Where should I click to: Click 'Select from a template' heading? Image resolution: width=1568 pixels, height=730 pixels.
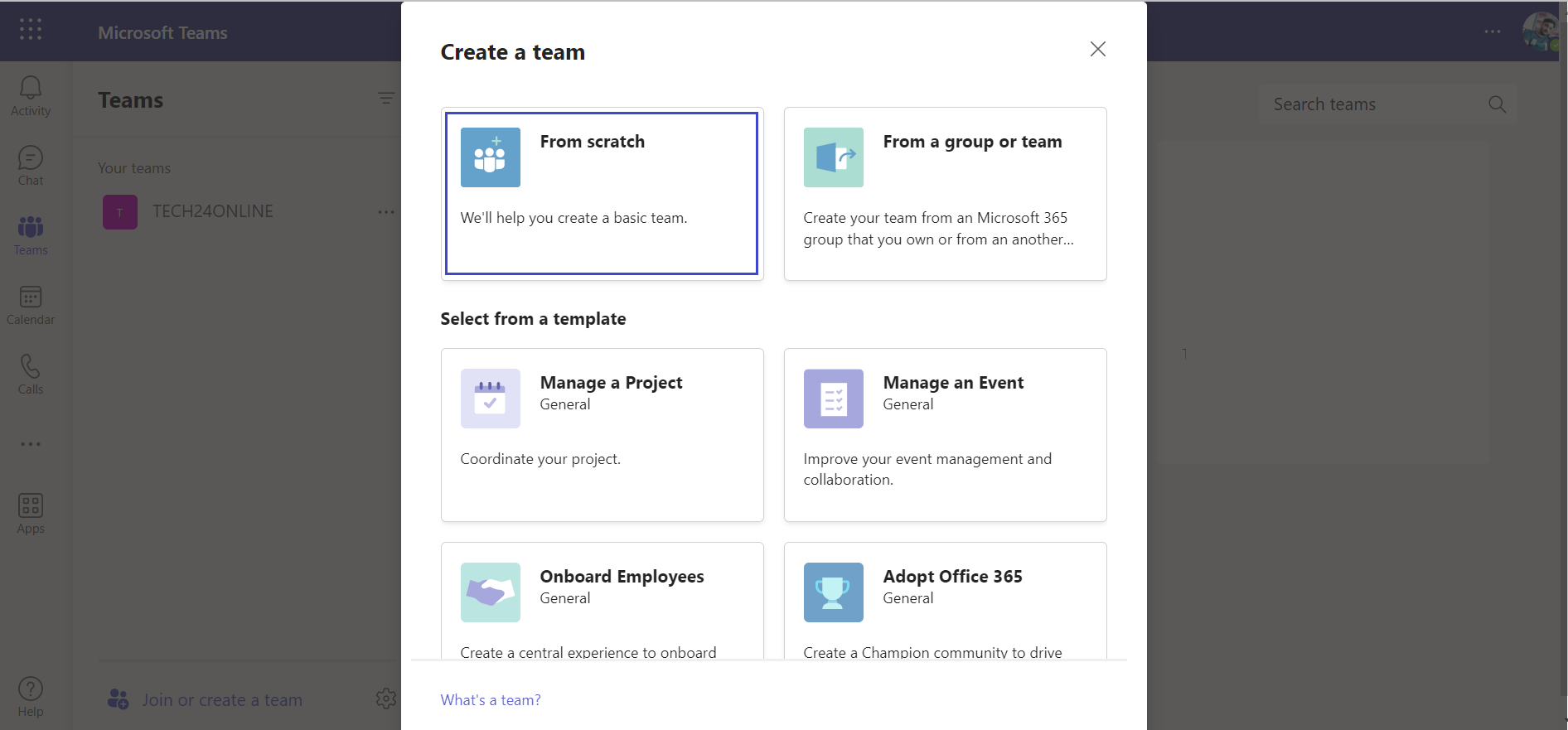pyautogui.click(x=534, y=319)
